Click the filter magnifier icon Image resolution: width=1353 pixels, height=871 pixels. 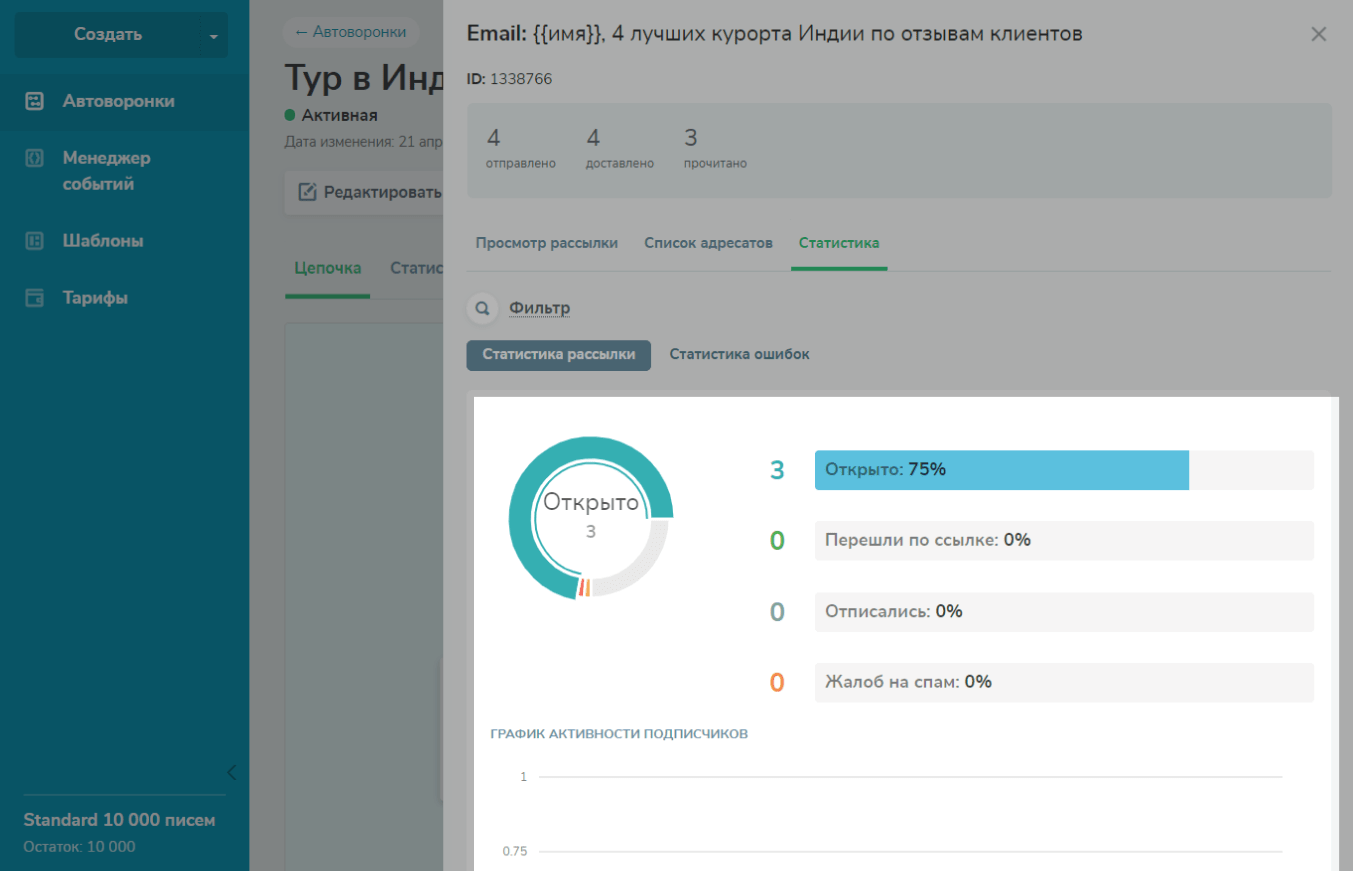pyautogui.click(x=482, y=309)
